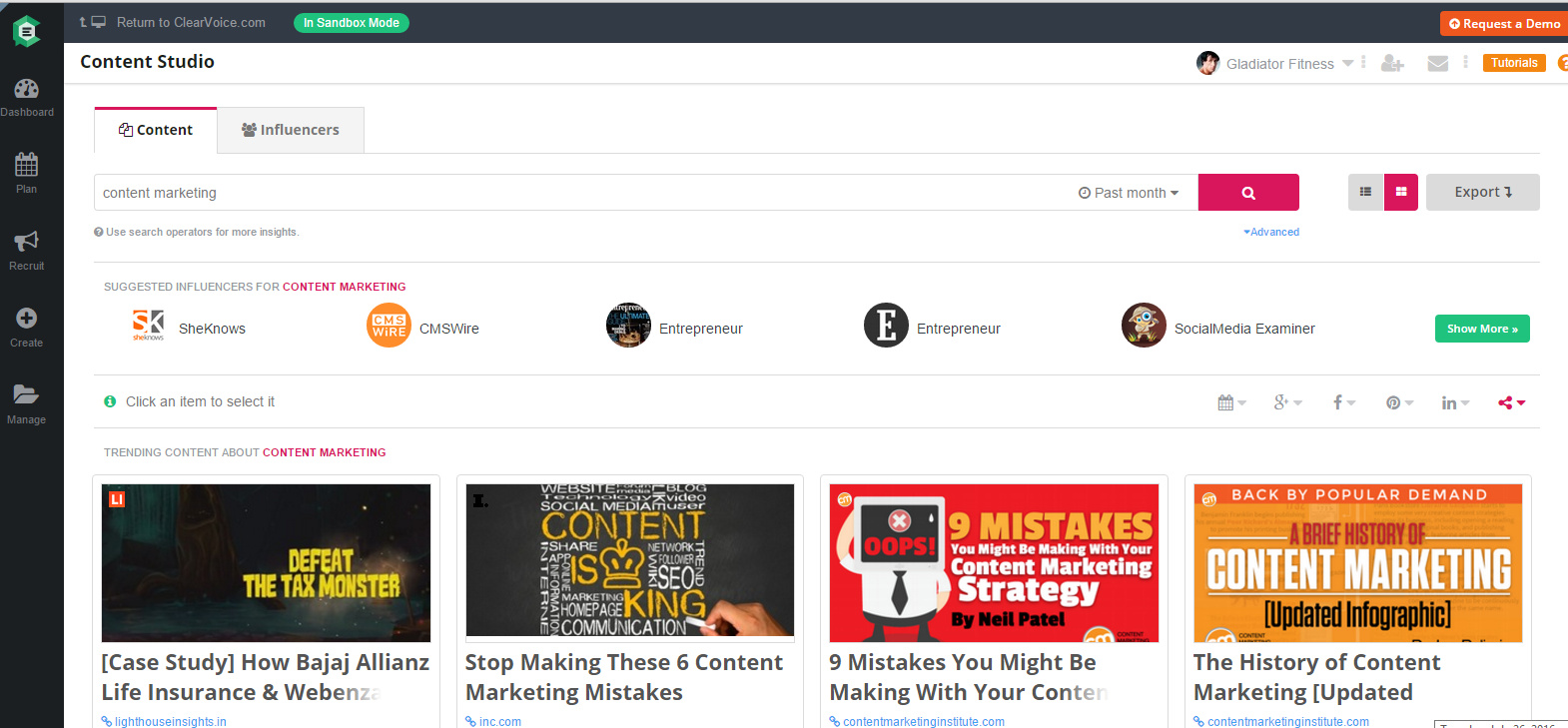The height and width of the screenshot is (728, 1568).
Task: Open the Facebook share dropdown
Action: [x=1344, y=402]
